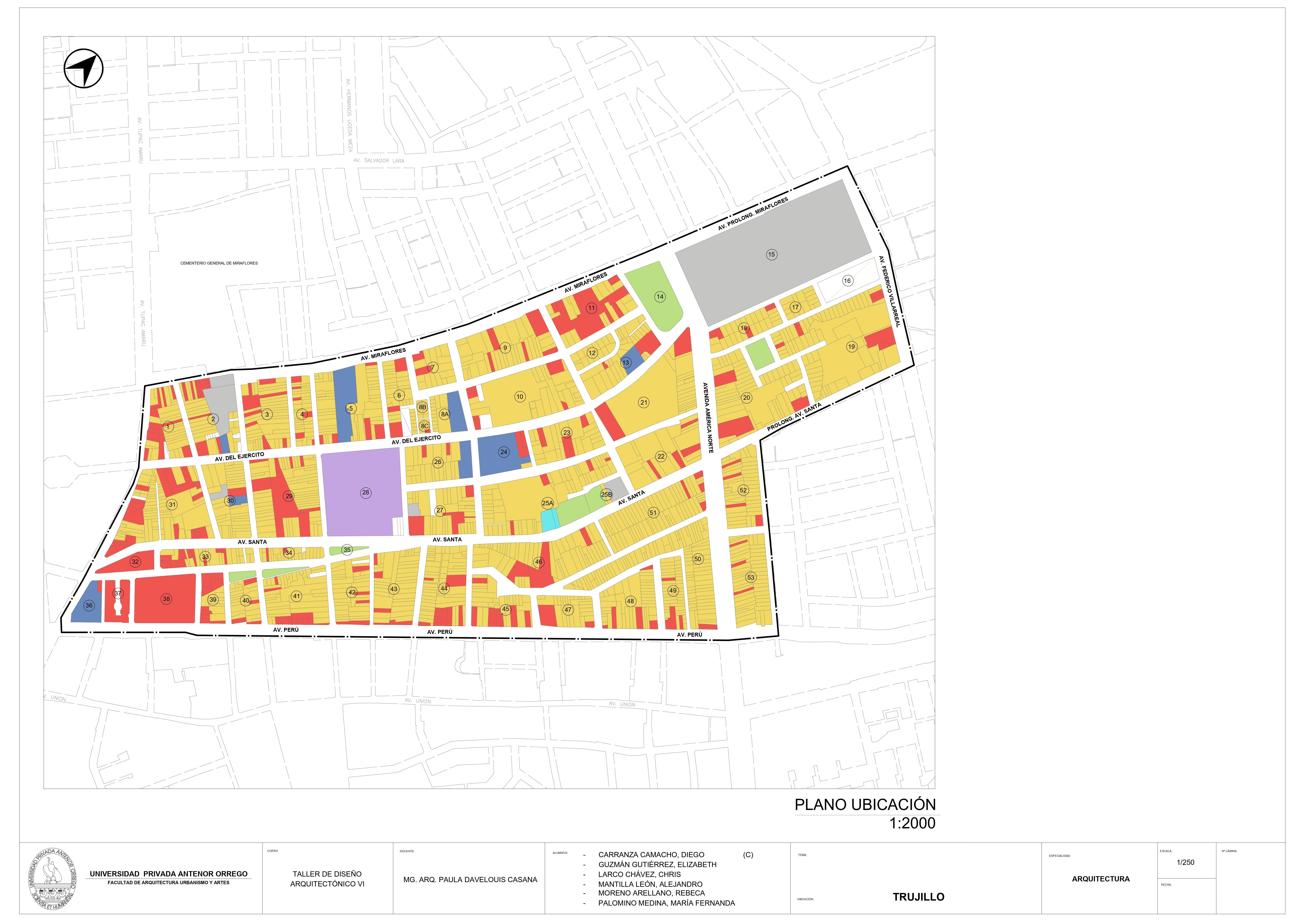The width and height of the screenshot is (1306, 924).
Task: Click circled block number 21 marker
Action: (644, 402)
